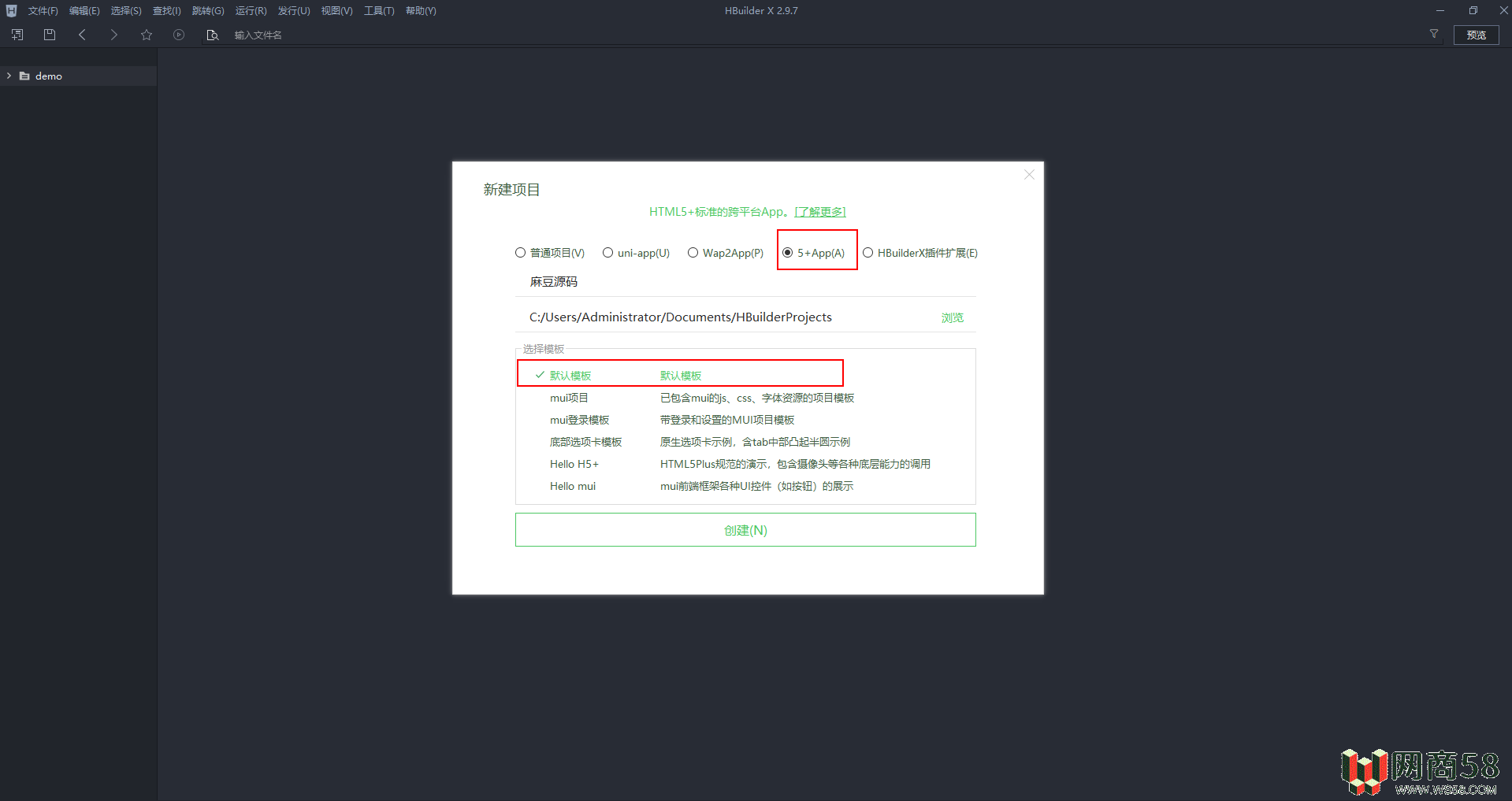Select the 普通项目(V) radio option
The height and width of the screenshot is (801, 1512).
point(550,253)
